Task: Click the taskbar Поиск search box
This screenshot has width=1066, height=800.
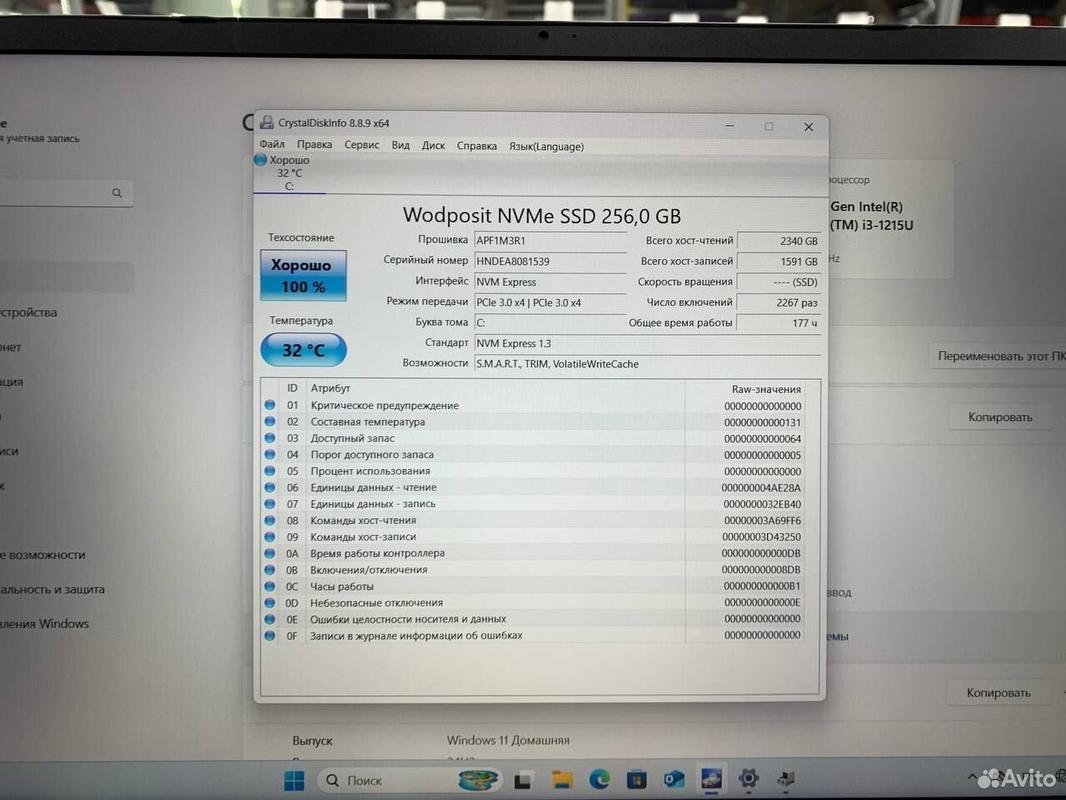Action: point(409,780)
